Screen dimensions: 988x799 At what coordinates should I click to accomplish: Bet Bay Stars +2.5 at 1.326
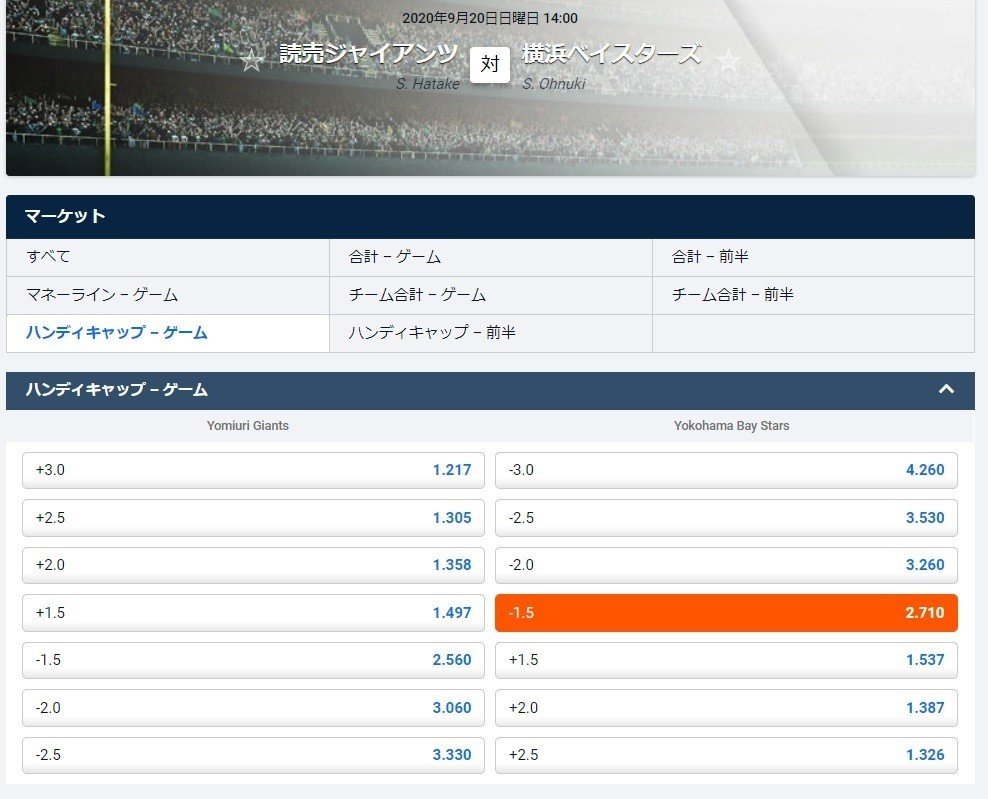[727, 755]
